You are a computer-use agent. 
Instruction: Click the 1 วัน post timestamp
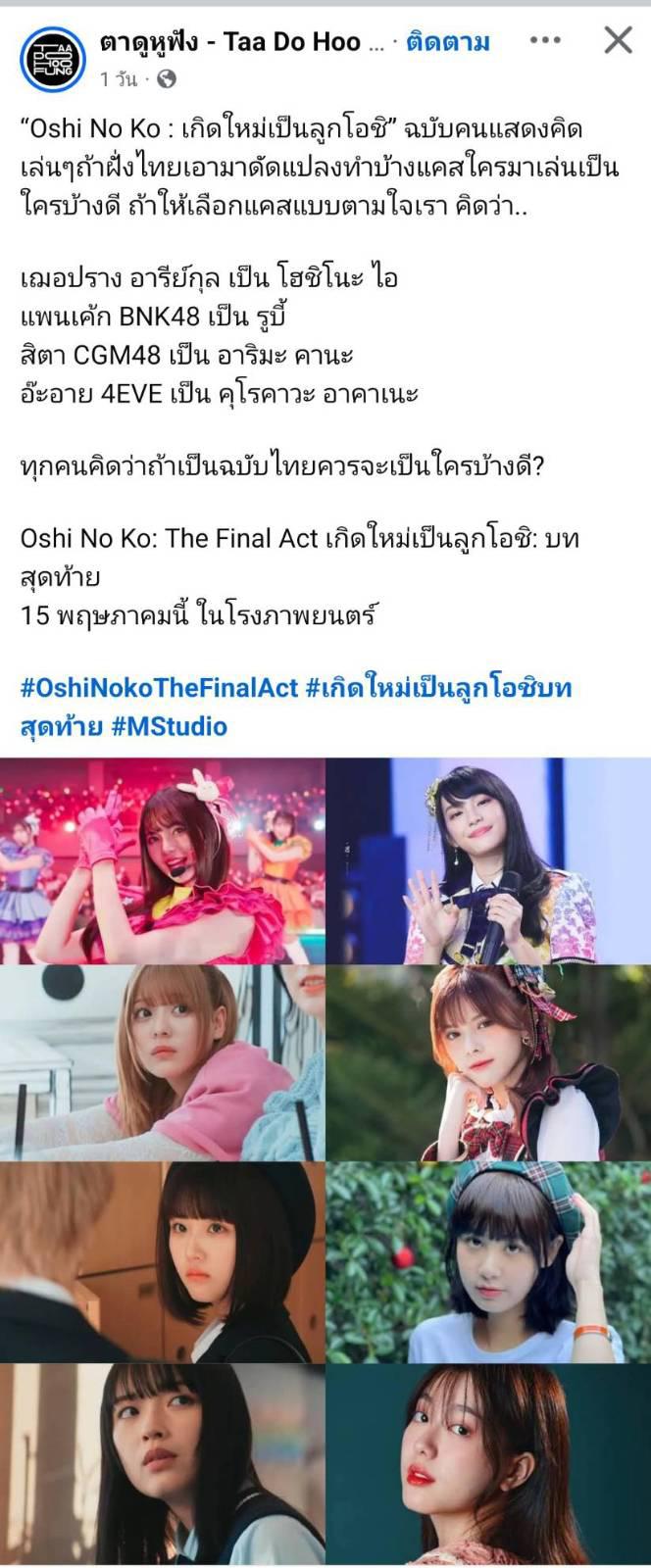pos(119,79)
